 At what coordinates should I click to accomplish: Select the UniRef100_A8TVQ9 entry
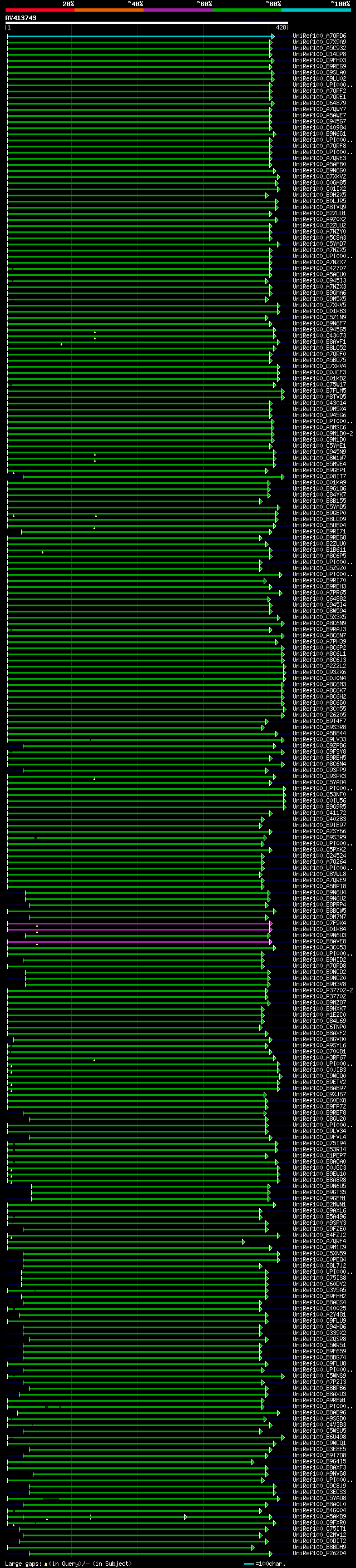point(319,207)
